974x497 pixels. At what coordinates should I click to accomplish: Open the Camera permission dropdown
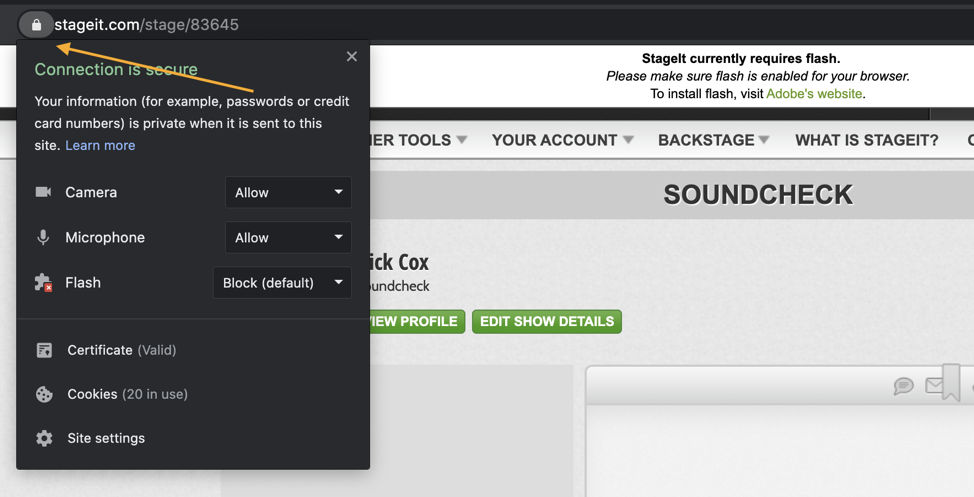pyautogui.click(x=288, y=193)
